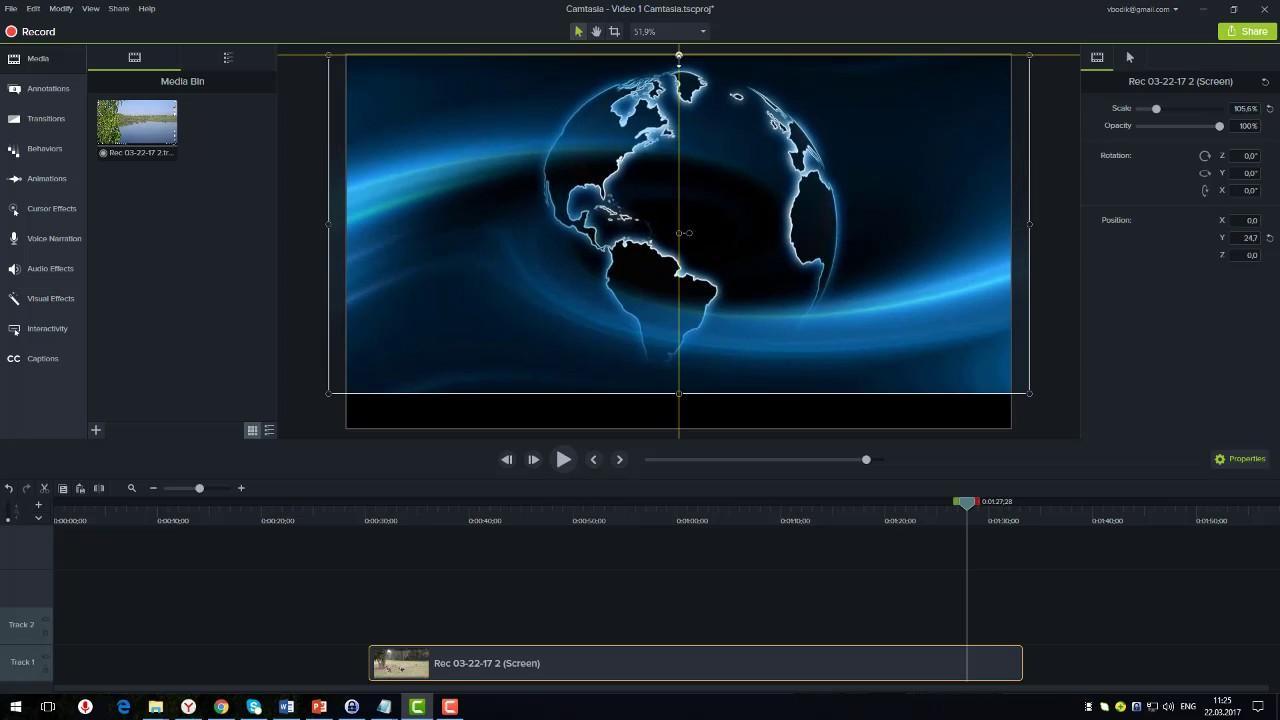Open visual properties filmstrip tab
Image resolution: width=1280 pixels, height=720 pixels.
pos(1097,58)
